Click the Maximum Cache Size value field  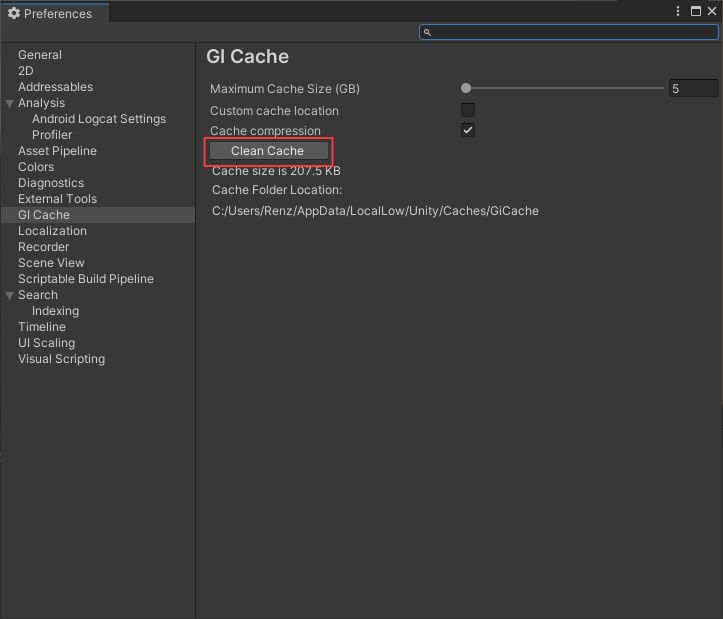point(693,88)
